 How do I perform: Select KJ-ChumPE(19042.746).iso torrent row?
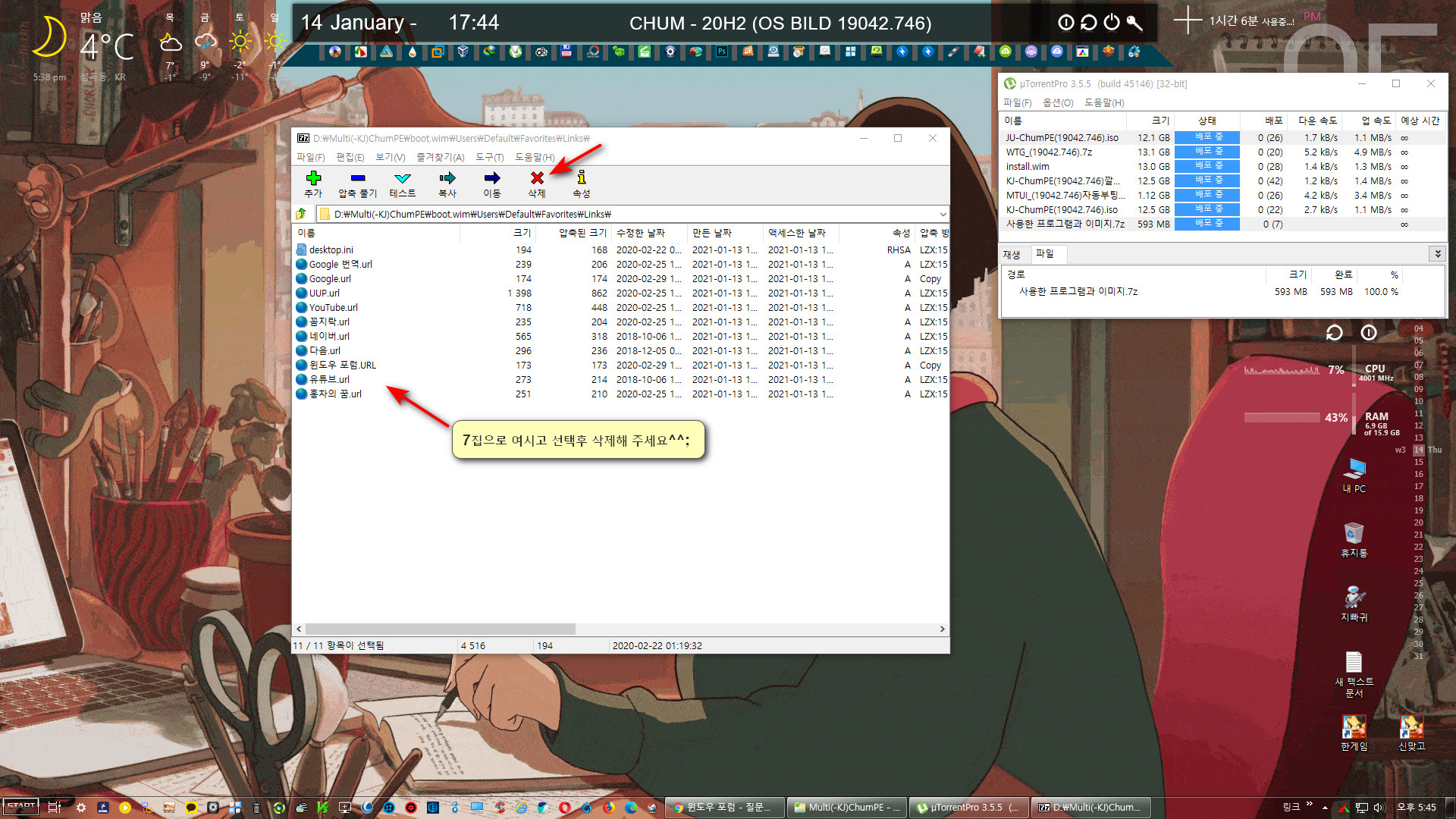pyautogui.click(x=1222, y=209)
